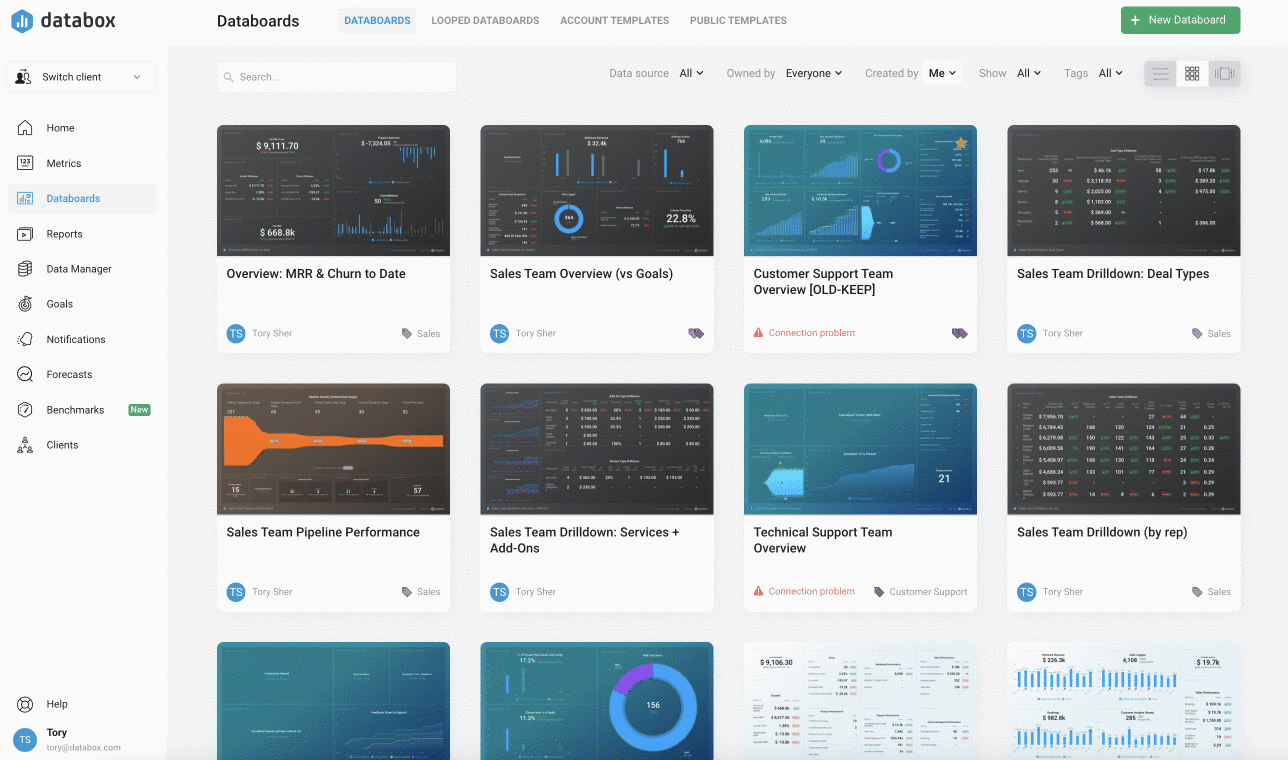1288x760 pixels.
Task: Click the Benchmarks sidebar icon
Action: click(x=25, y=410)
